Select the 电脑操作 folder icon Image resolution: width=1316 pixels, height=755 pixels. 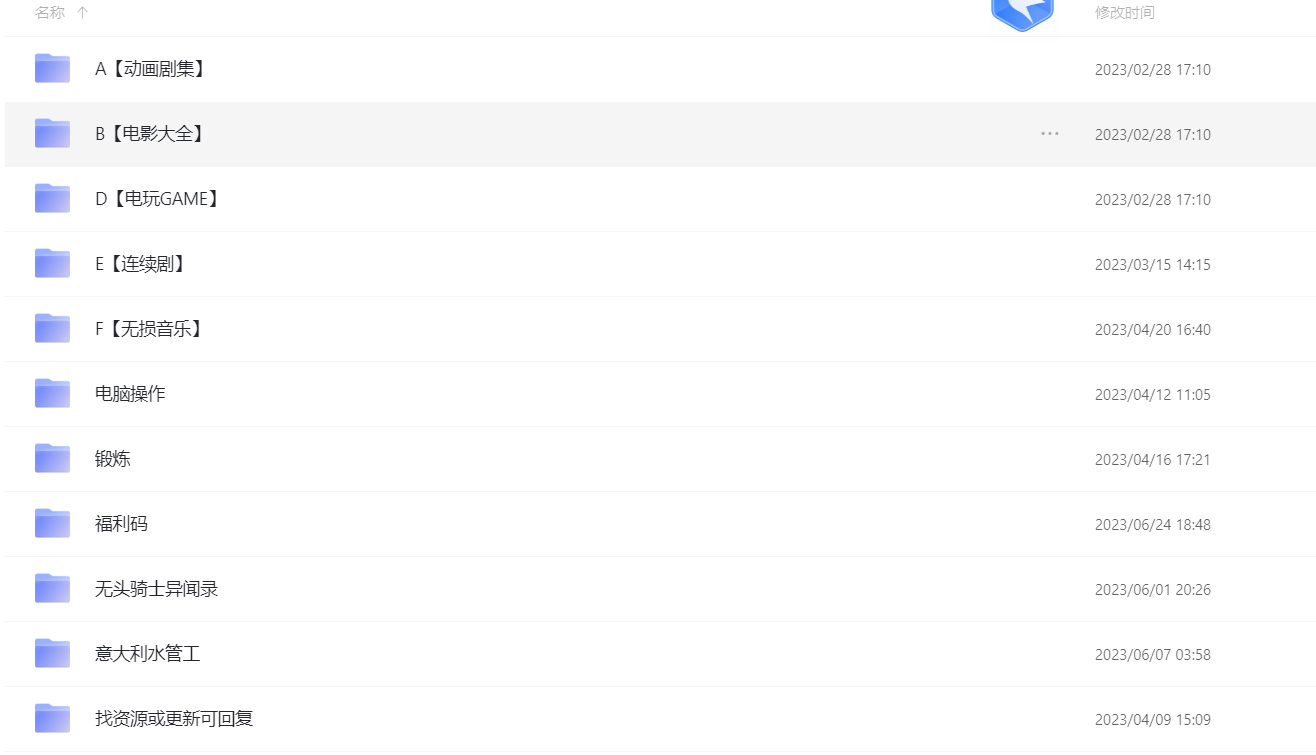[52, 394]
